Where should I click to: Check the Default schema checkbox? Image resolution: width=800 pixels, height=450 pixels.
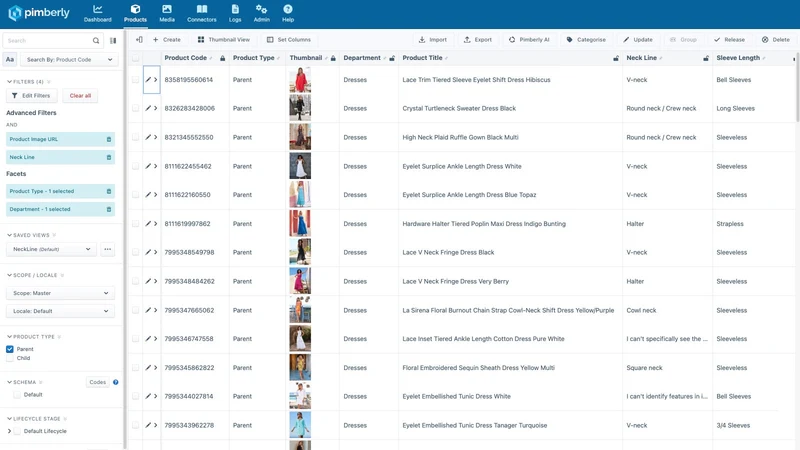[17, 395]
